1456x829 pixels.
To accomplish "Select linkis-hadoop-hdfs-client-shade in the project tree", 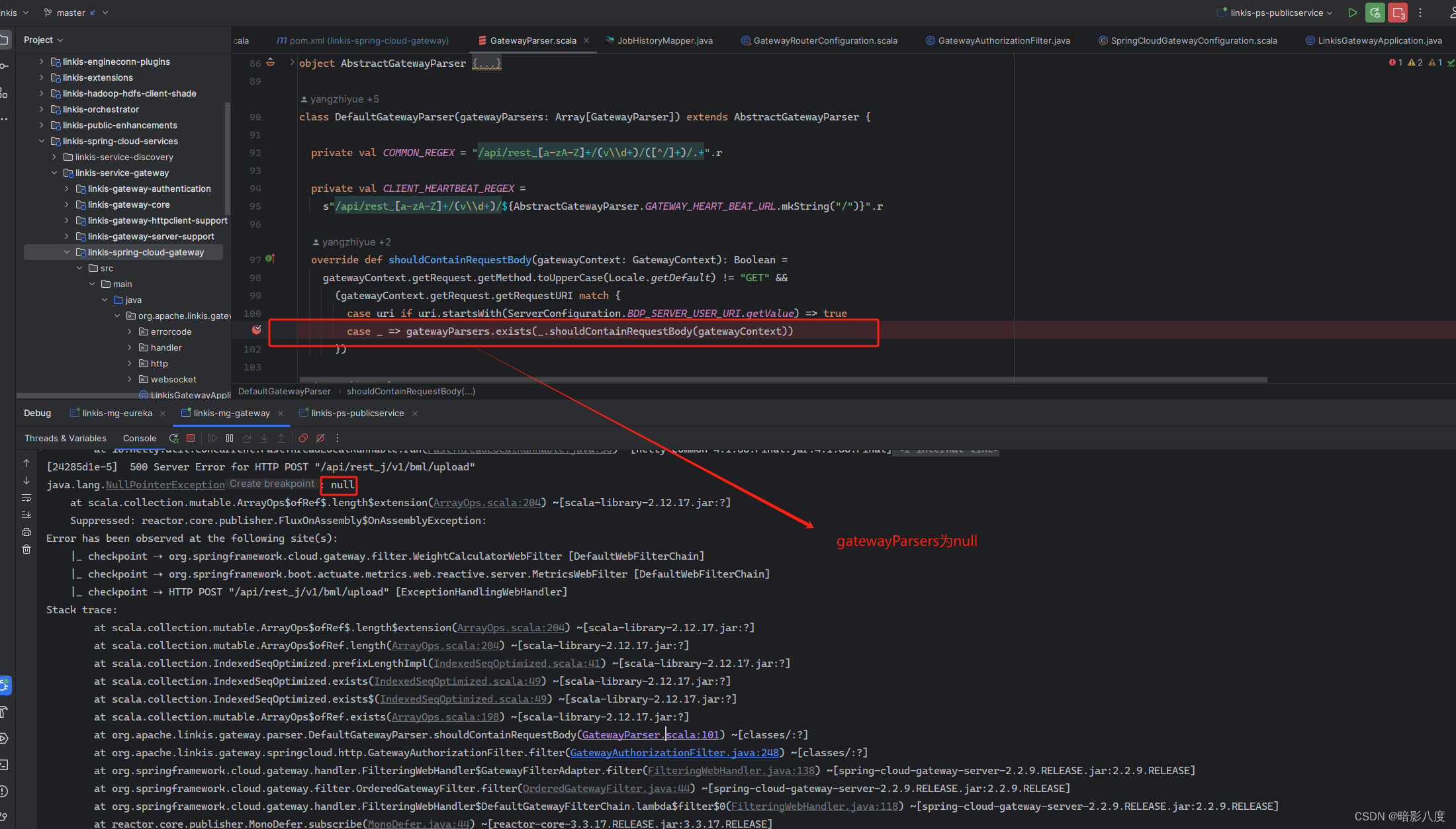I will (129, 93).
